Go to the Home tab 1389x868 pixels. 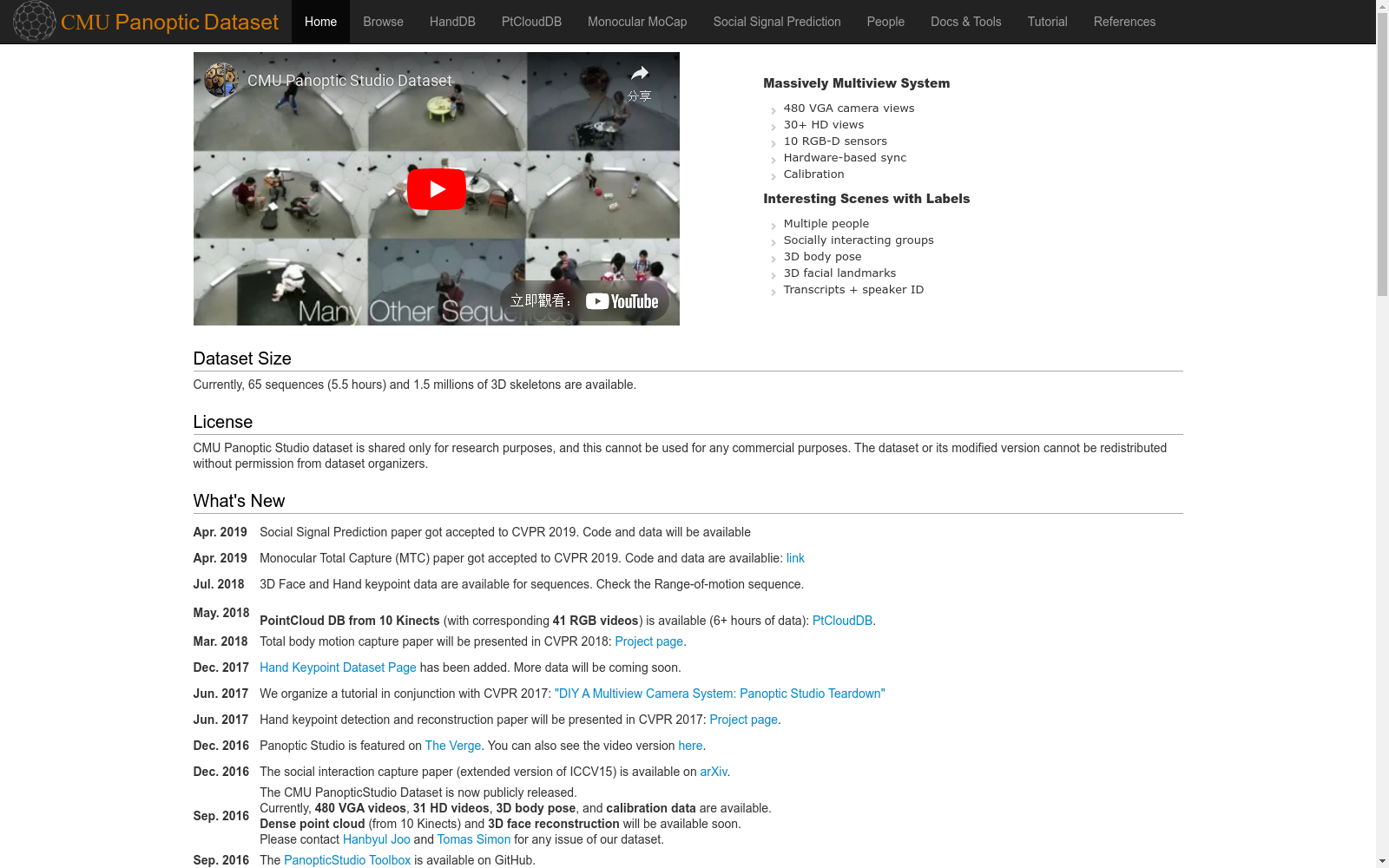coord(320,22)
